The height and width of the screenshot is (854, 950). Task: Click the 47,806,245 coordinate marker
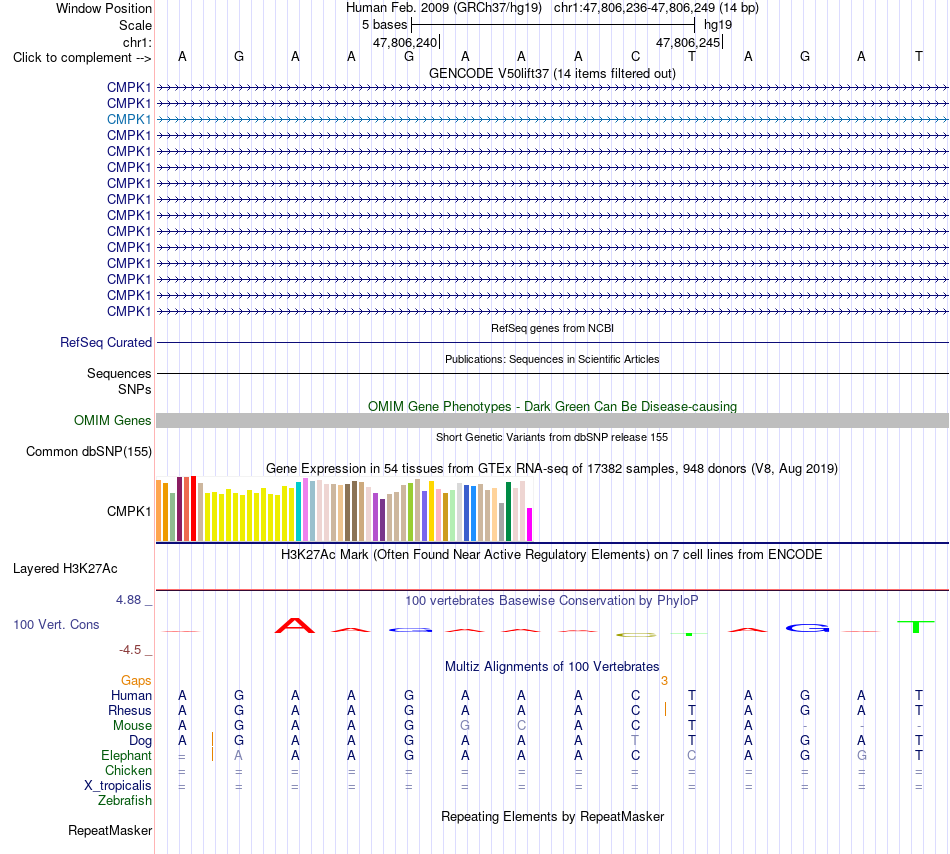688,42
